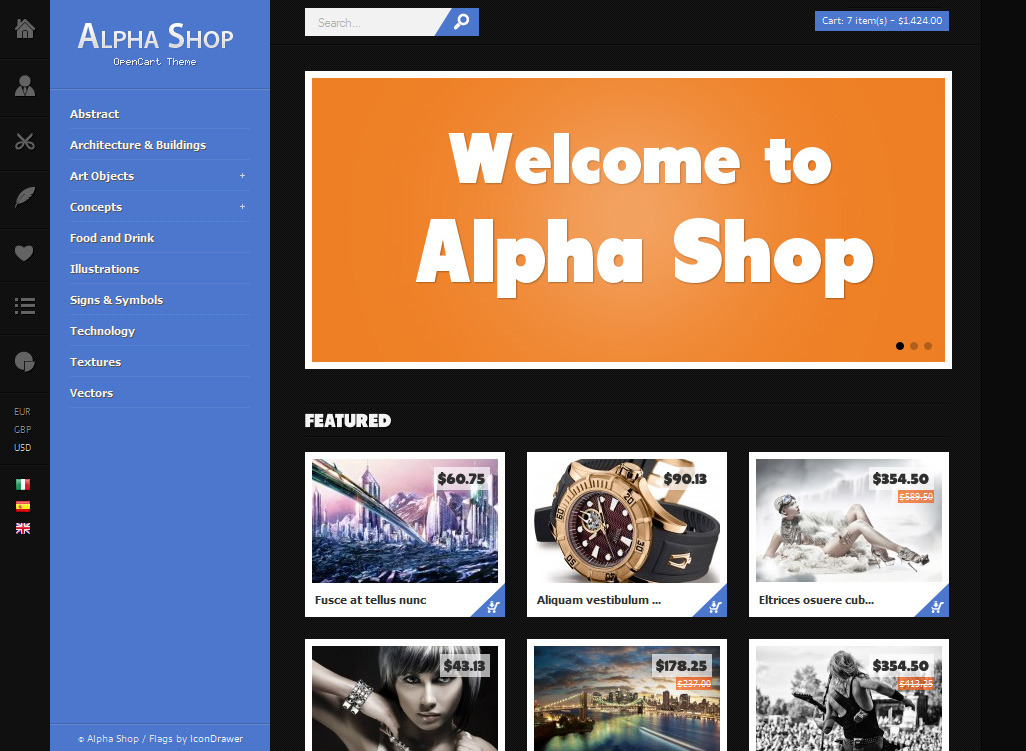Click the list icon in the sidebar

(25, 306)
